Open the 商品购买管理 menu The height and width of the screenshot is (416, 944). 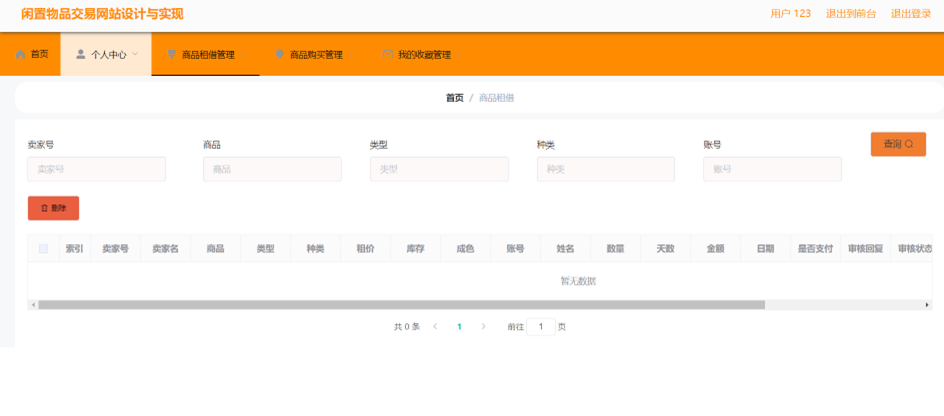point(314,54)
